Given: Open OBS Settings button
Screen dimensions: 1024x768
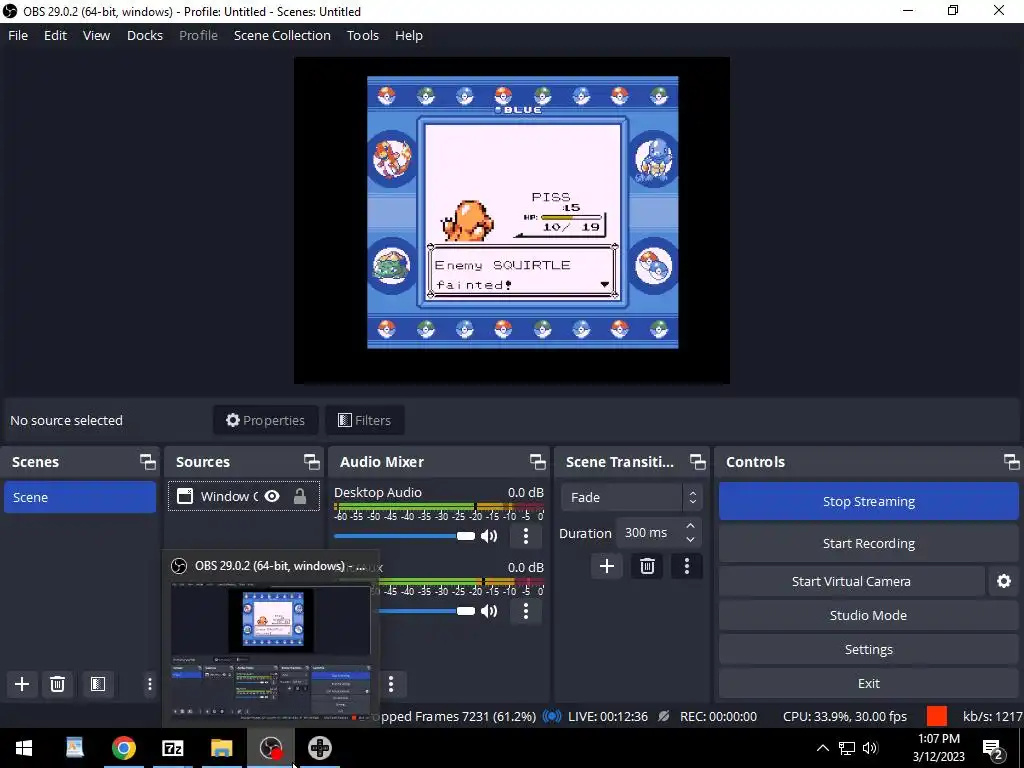Looking at the screenshot, I should click(x=869, y=649).
